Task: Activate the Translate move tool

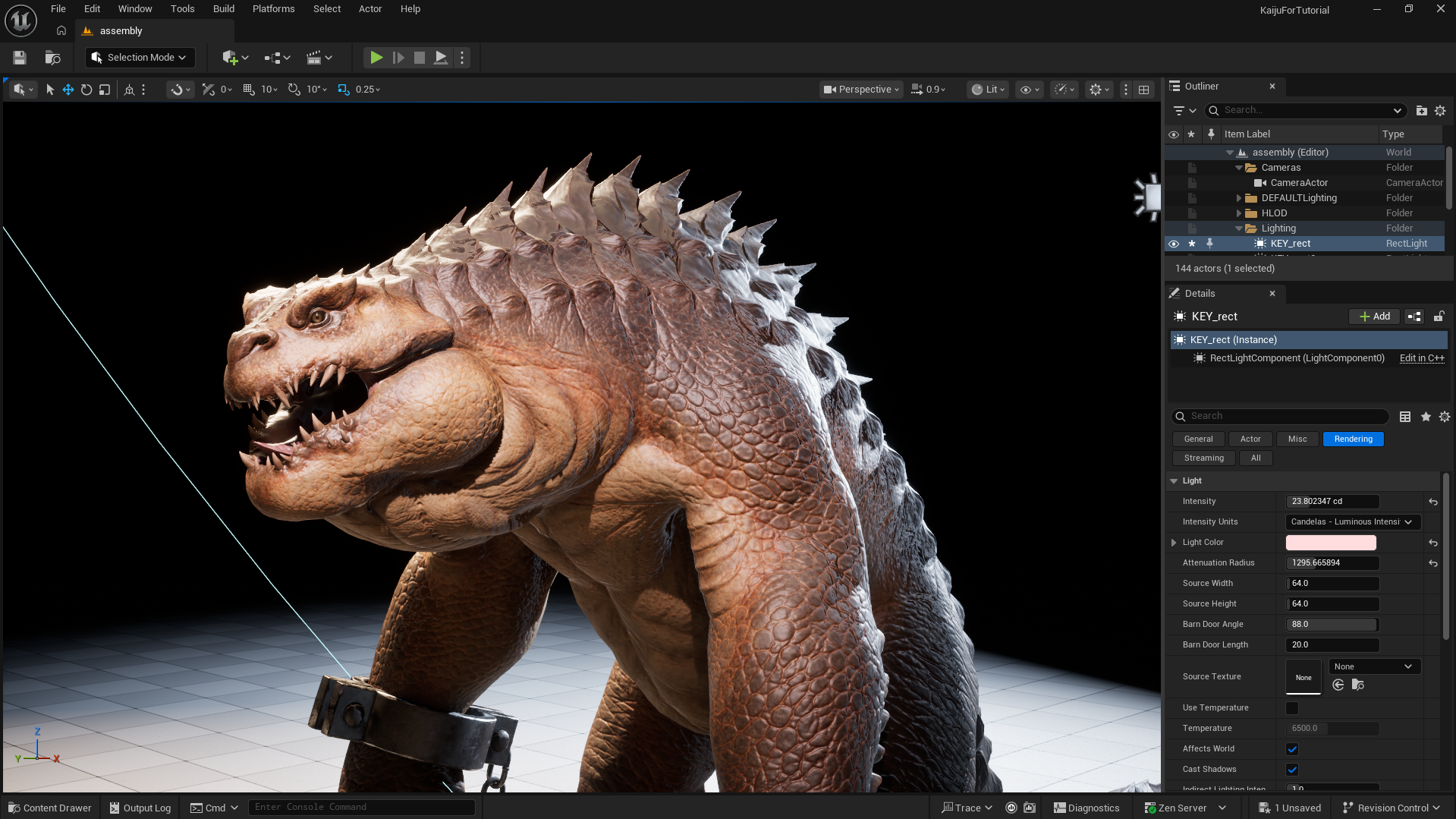Action: click(68, 90)
